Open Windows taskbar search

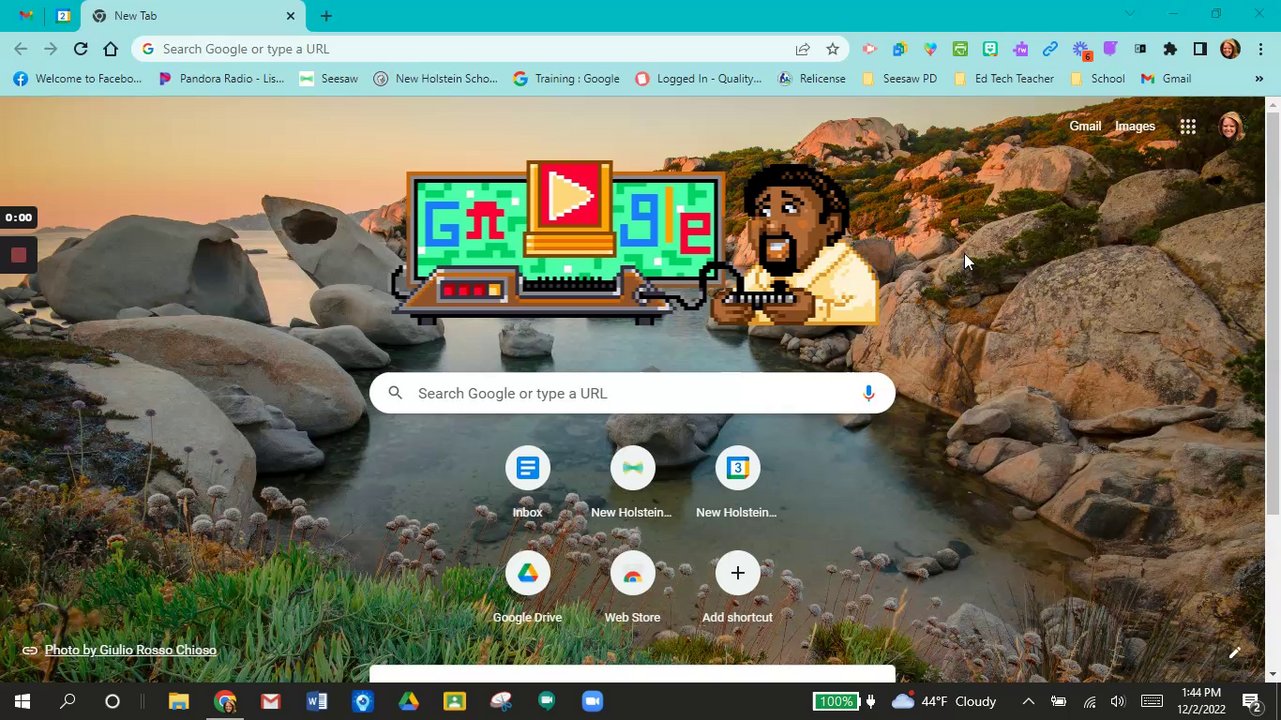pos(68,701)
